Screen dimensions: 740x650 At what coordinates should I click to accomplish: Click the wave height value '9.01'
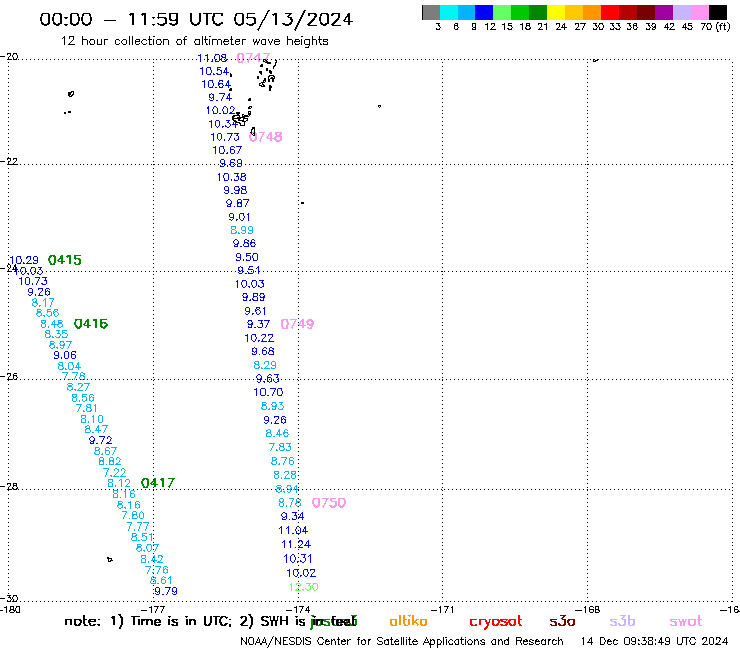[x=239, y=217]
